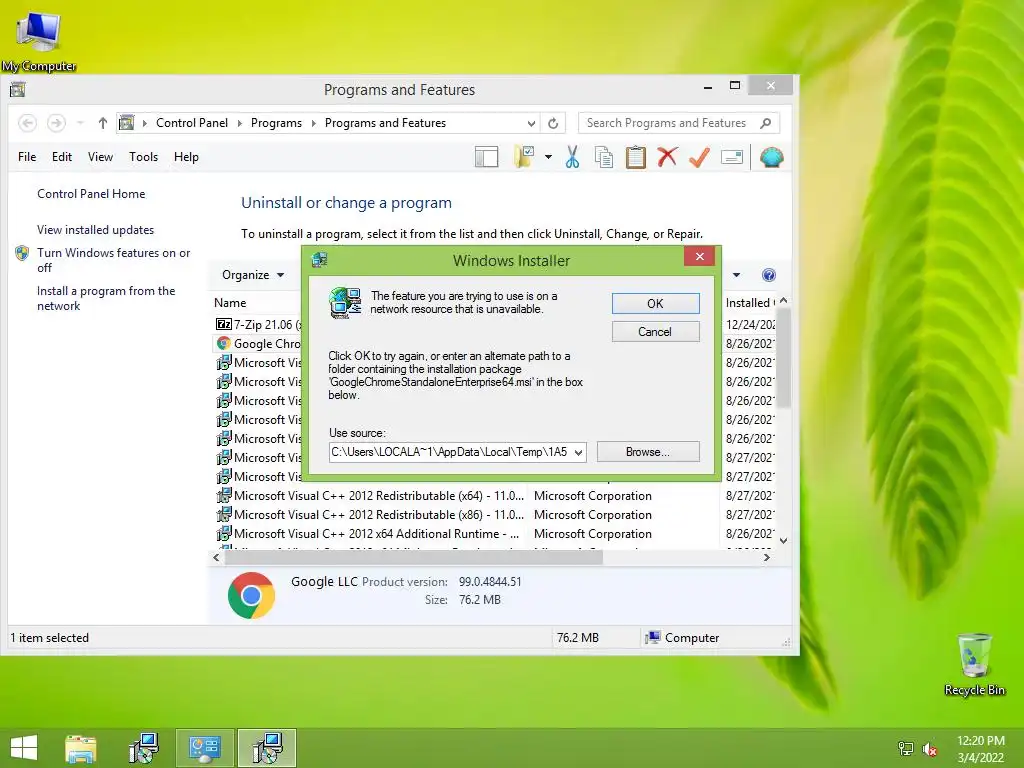Open File Explorer from the taskbar

coord(81,748)
